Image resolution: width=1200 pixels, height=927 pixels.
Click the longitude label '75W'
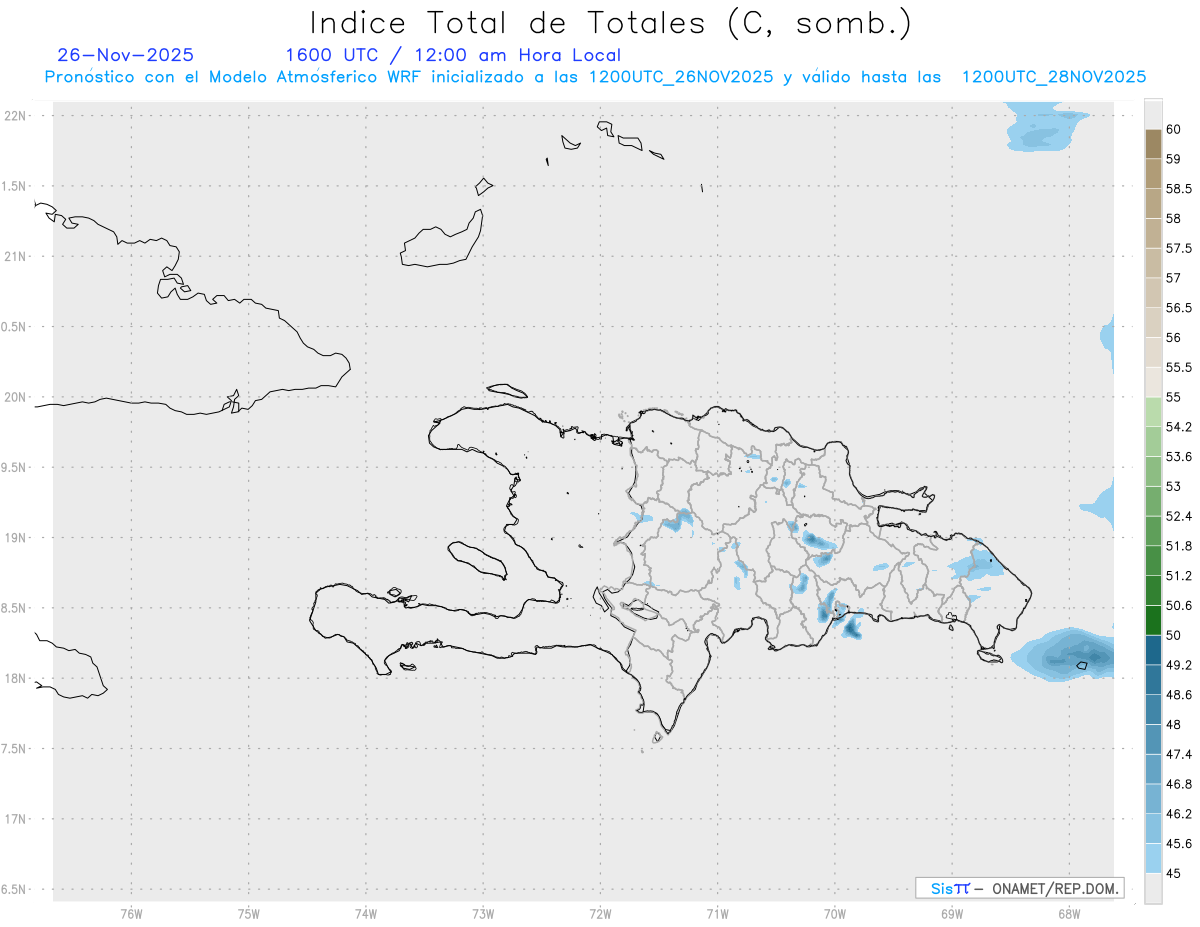point(249,914)
